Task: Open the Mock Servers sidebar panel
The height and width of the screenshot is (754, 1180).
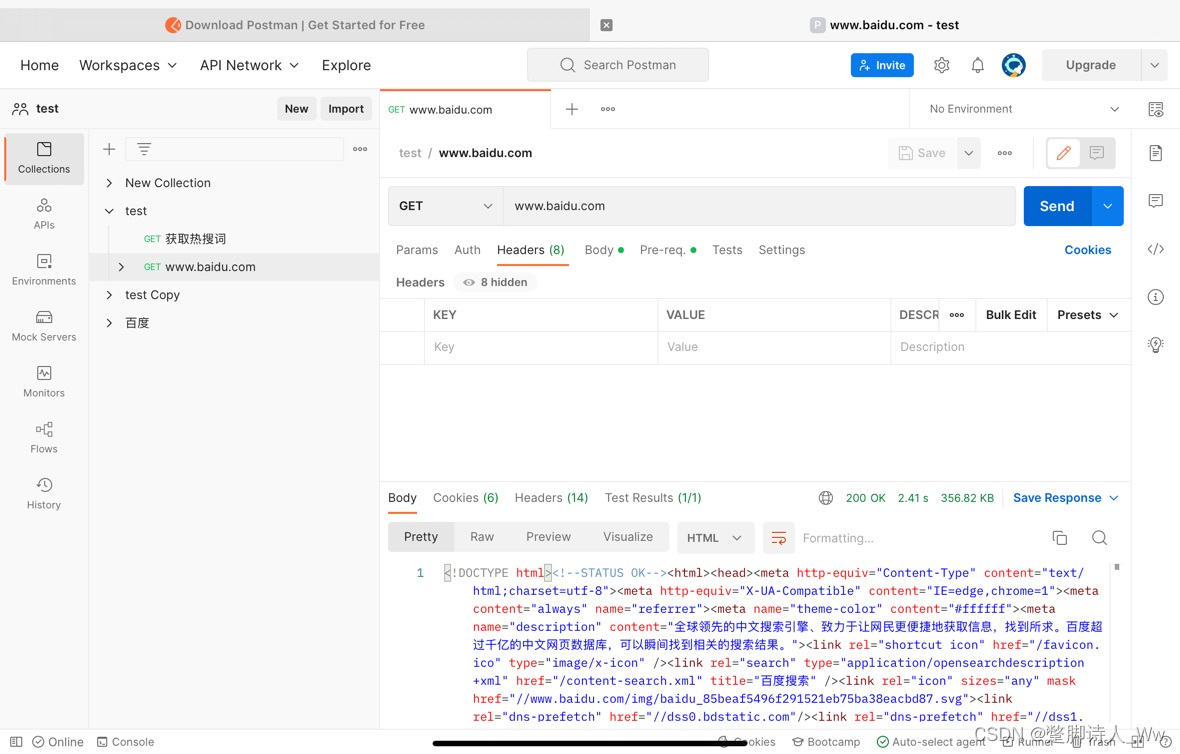Action: point(44,326)
